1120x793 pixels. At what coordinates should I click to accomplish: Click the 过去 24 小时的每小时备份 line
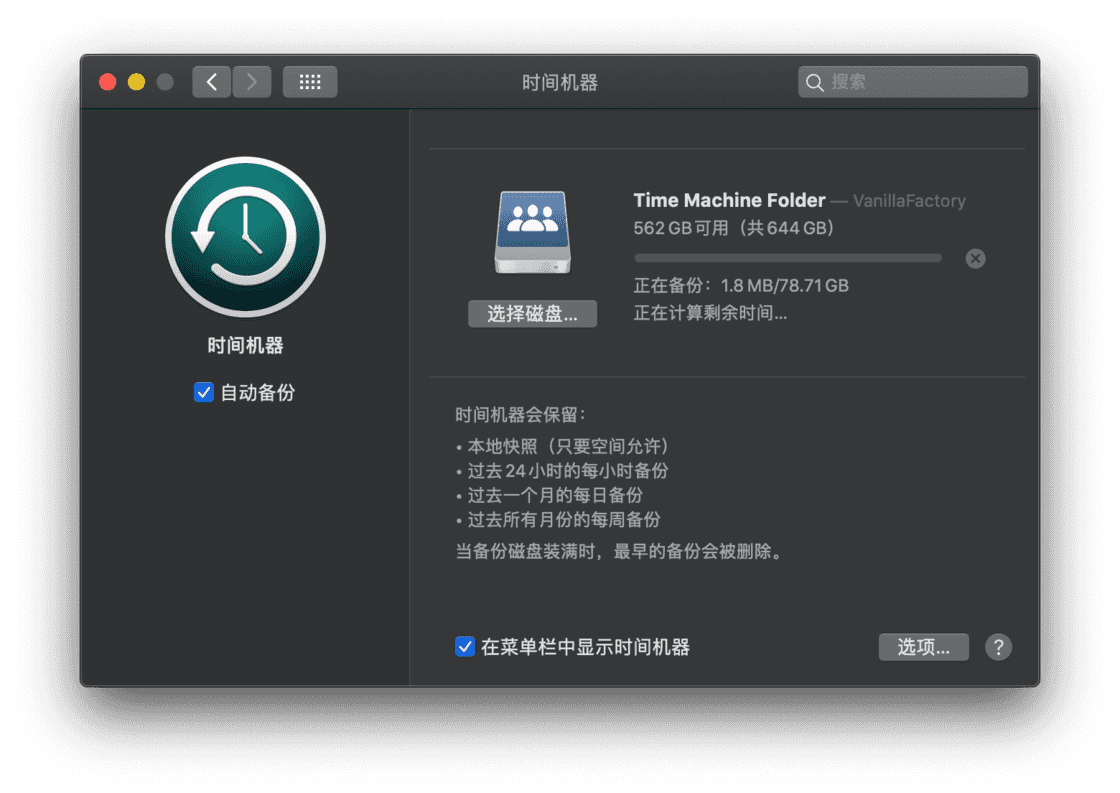(562, 471)
